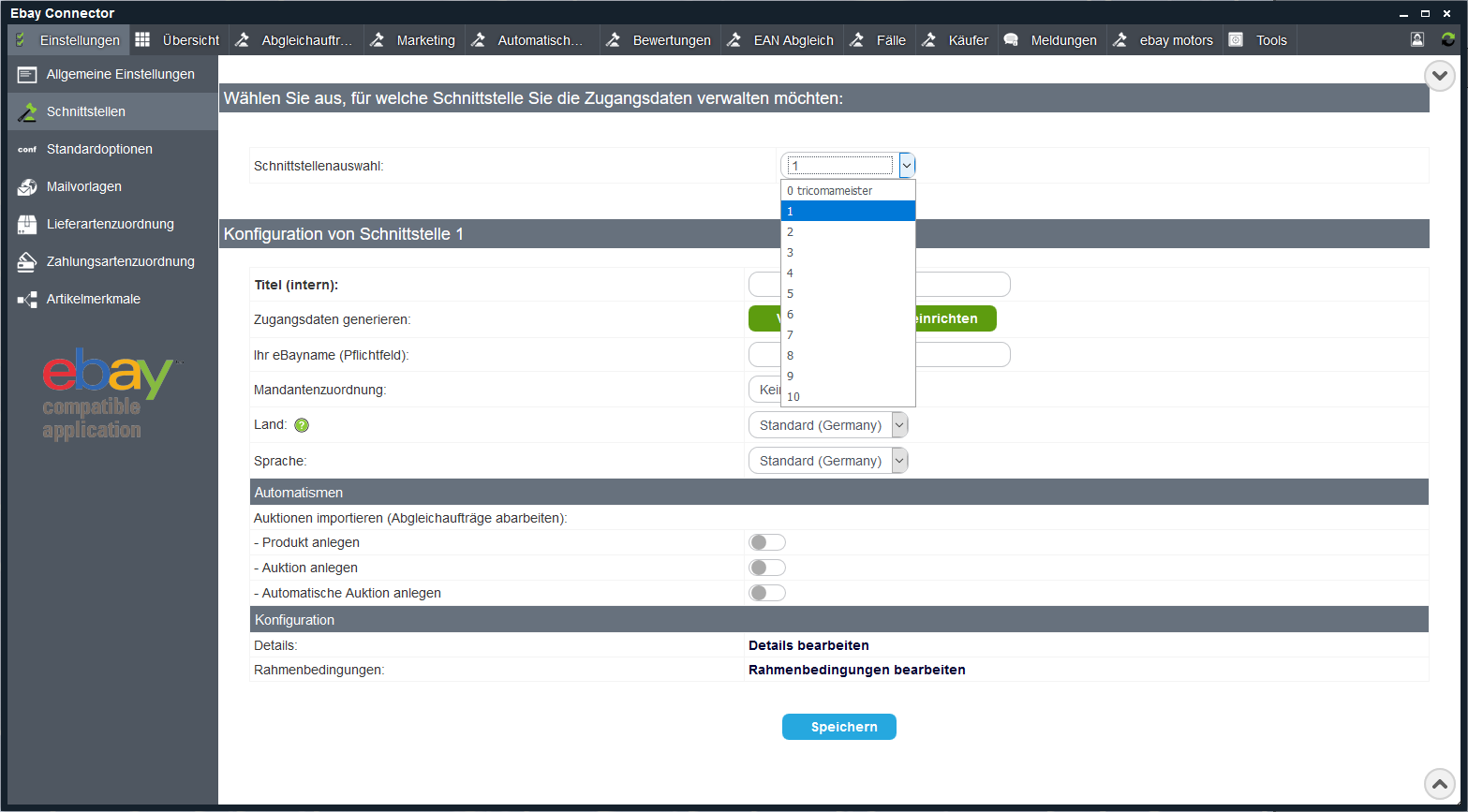Click the Zahlungsartenzuordnung payment icon
1468x812 pixels.
[x=27, y=262]
